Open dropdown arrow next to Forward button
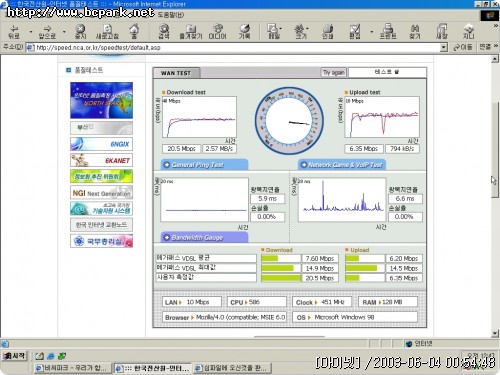 (64, 32)
